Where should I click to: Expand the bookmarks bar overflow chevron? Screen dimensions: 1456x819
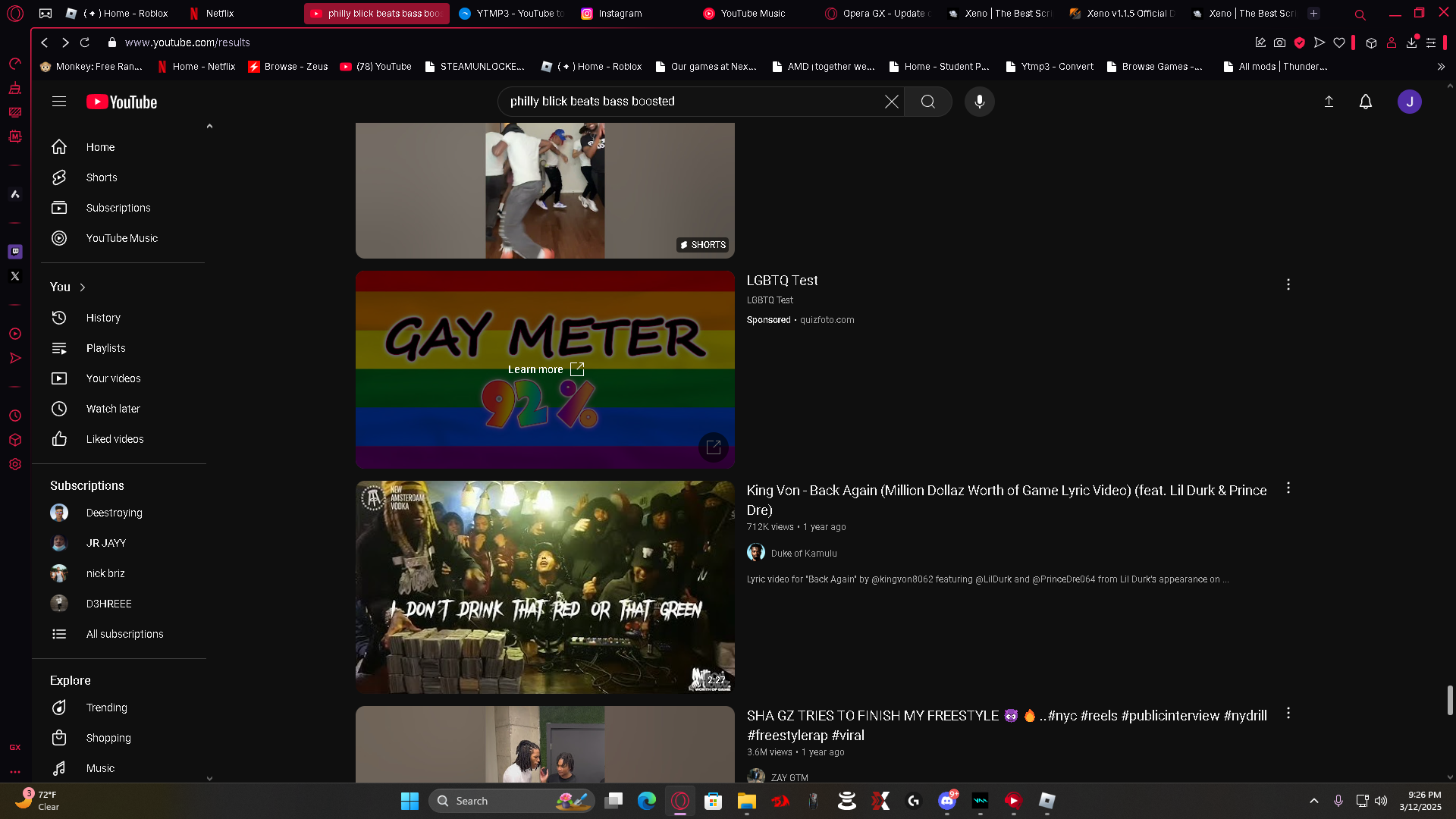pyautogui.click(x=1441, y=67)
